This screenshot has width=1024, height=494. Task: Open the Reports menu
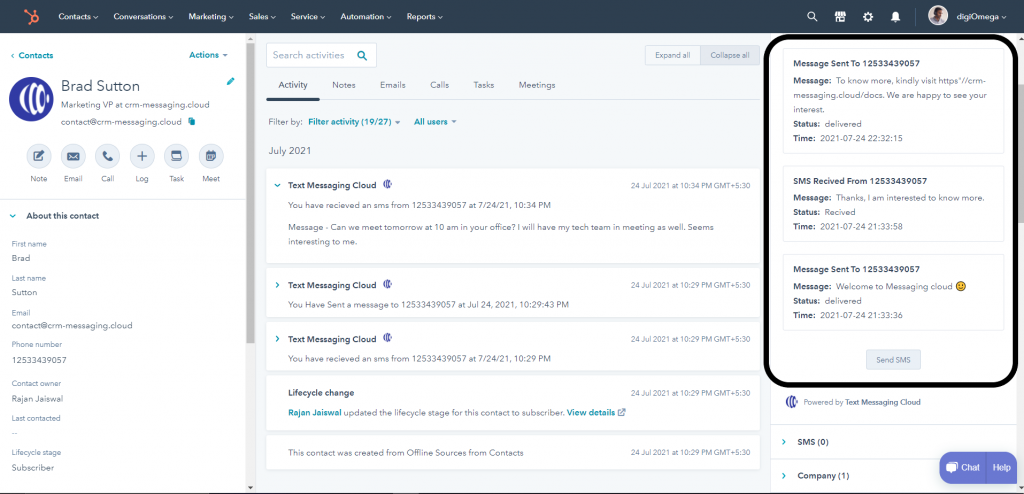[424, 17]
